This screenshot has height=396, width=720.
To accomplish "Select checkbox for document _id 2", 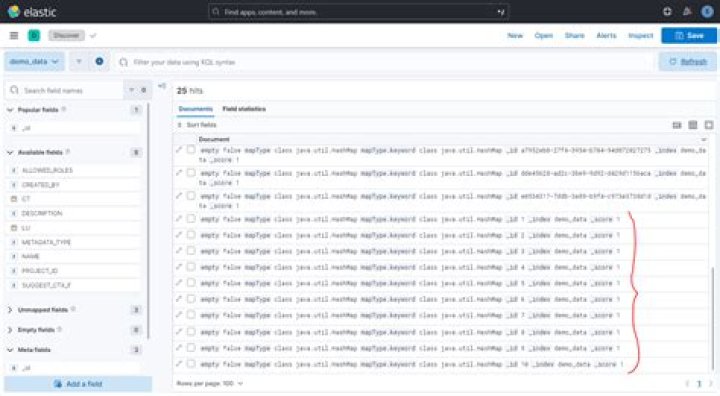I will (191, 235).
